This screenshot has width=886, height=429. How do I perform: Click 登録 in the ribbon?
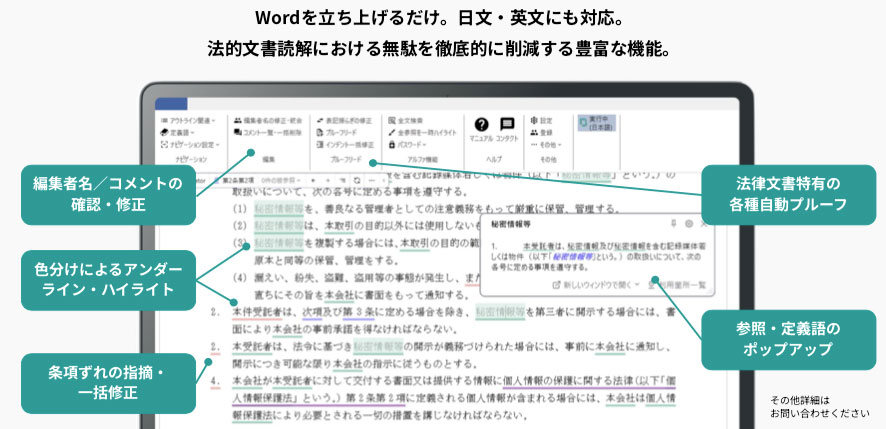(542, 132)
